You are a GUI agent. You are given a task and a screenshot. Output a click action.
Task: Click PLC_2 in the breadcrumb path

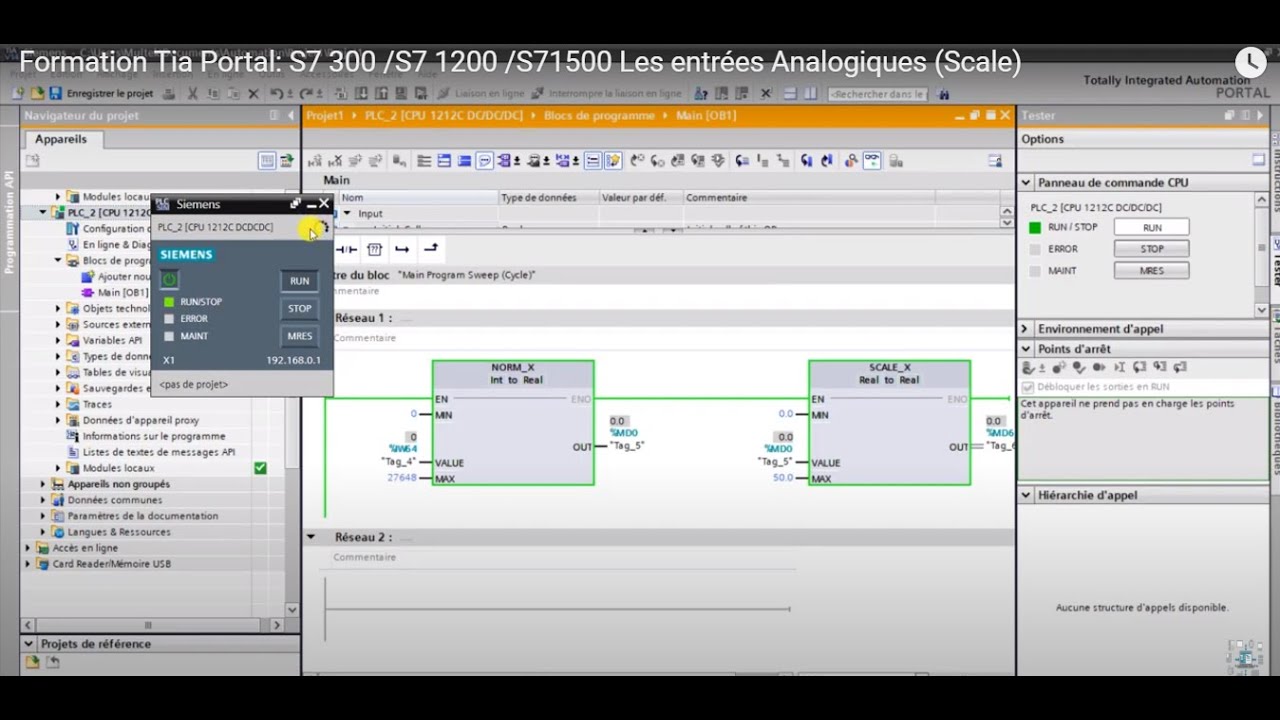point(443,115)
